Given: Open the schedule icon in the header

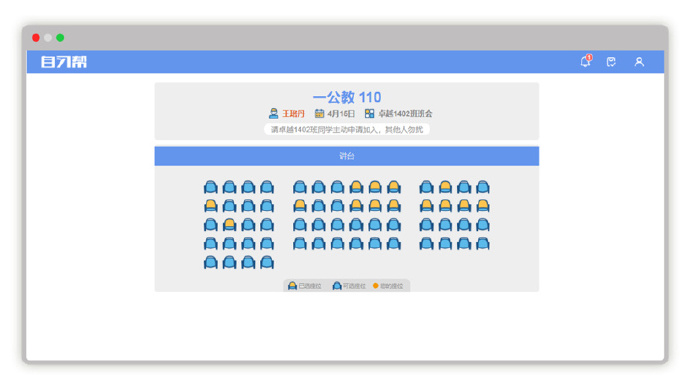Looking at the screenshot, I should pyautogui.click(x=611, y=62).
